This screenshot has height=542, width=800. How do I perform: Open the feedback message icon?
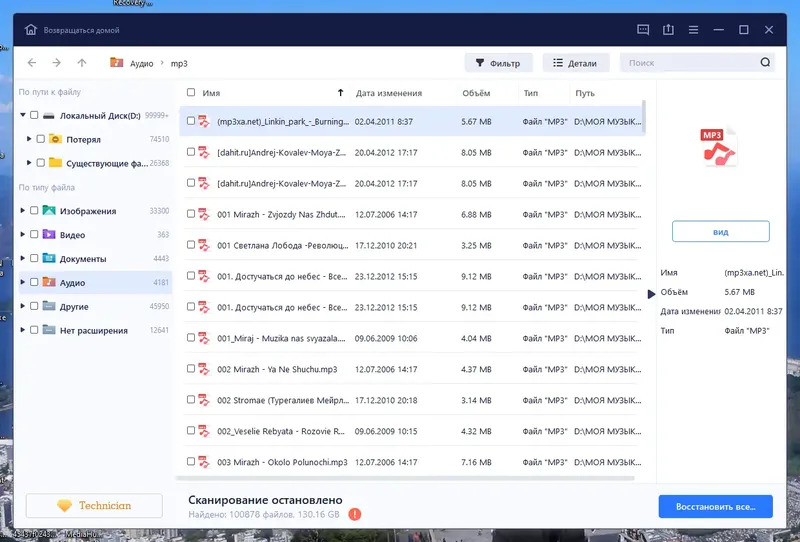(x=643, y=30)
